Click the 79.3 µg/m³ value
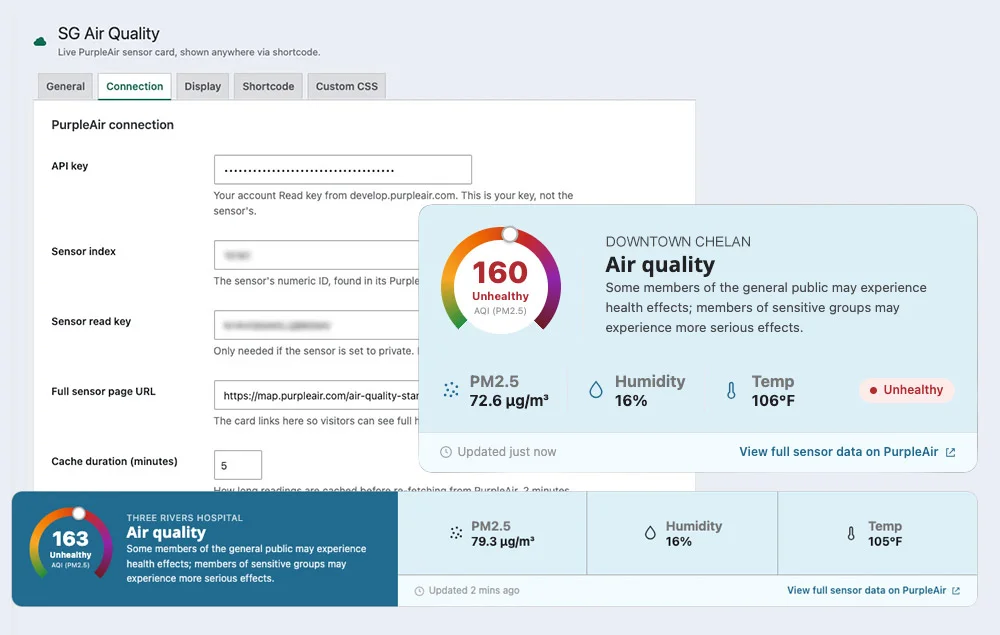Viewport: 1000px width, 635px height. coord(503,542)
